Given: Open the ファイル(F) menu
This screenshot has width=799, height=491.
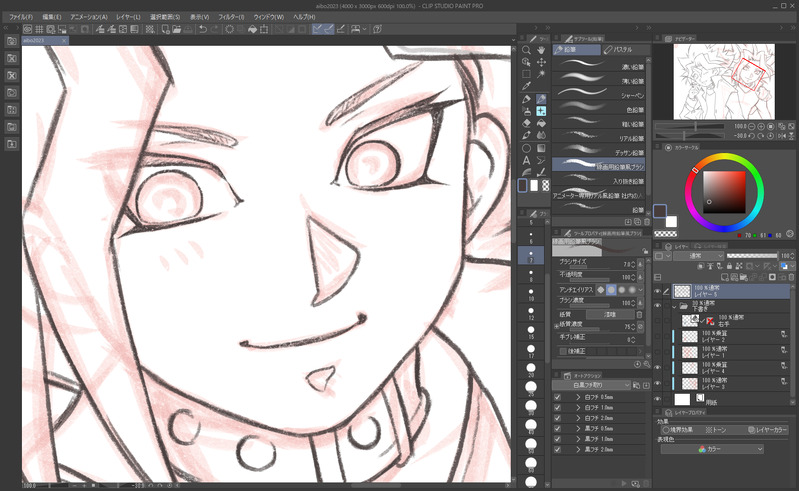Looking at the screenshot, I should 21,17.
